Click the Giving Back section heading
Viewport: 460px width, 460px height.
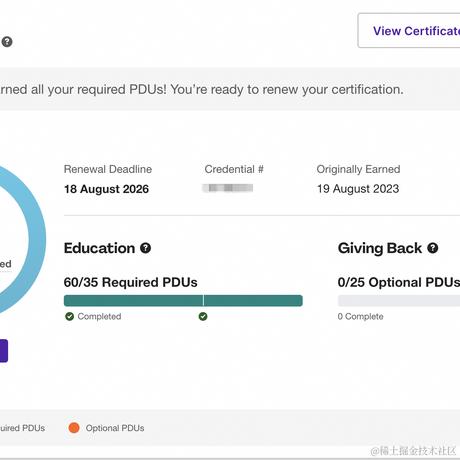(x=380, y=248)
